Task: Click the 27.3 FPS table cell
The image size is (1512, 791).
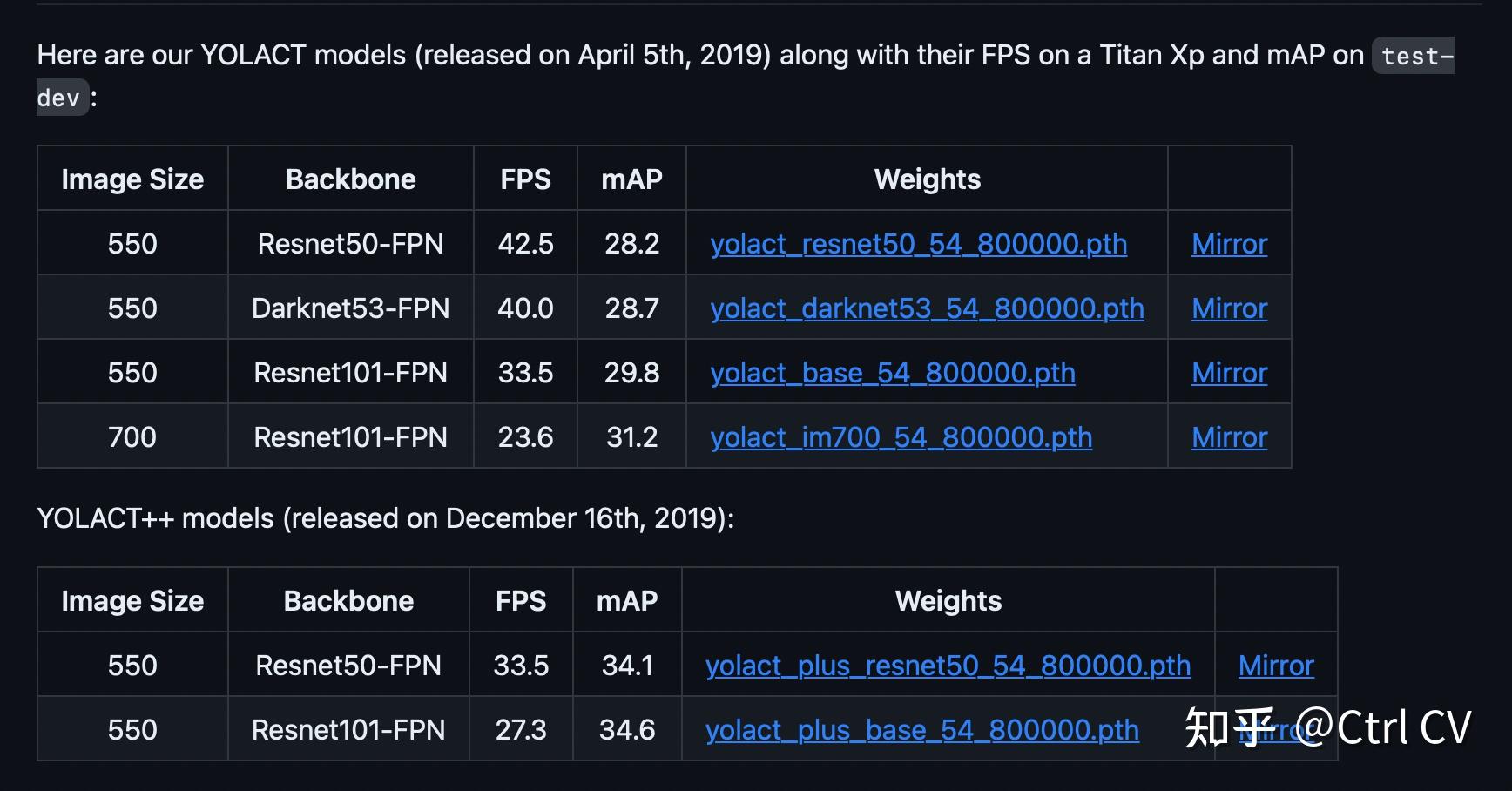Action: coord(521,730)
